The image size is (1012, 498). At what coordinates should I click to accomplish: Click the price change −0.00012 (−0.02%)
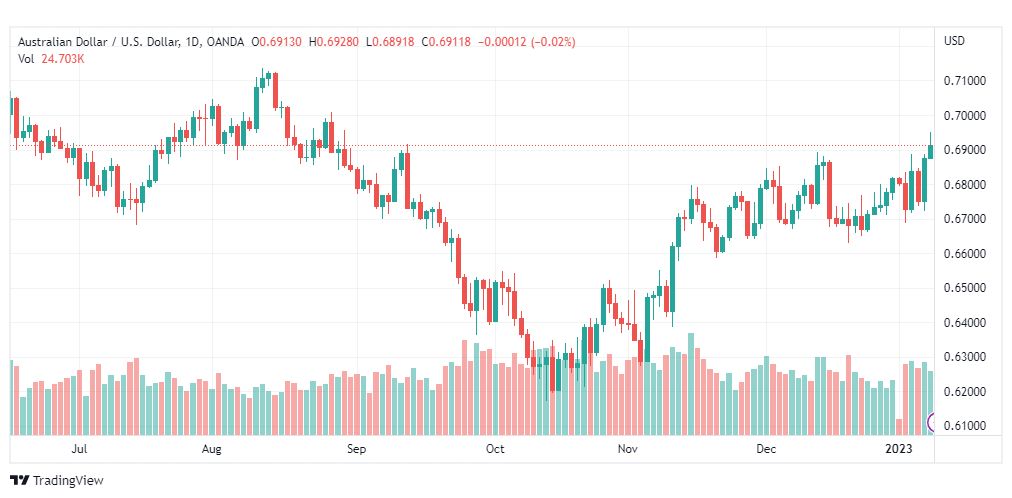coord(529,41)
